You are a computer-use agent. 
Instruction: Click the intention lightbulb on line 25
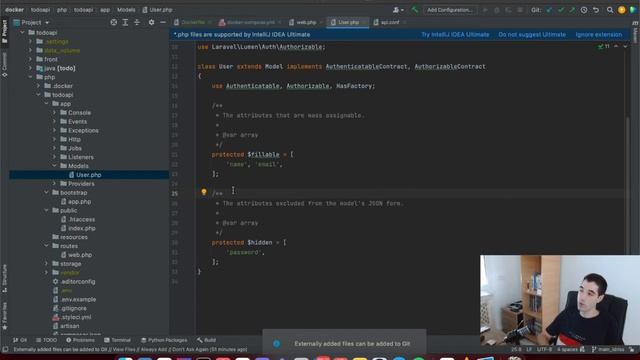coord(204,192)
